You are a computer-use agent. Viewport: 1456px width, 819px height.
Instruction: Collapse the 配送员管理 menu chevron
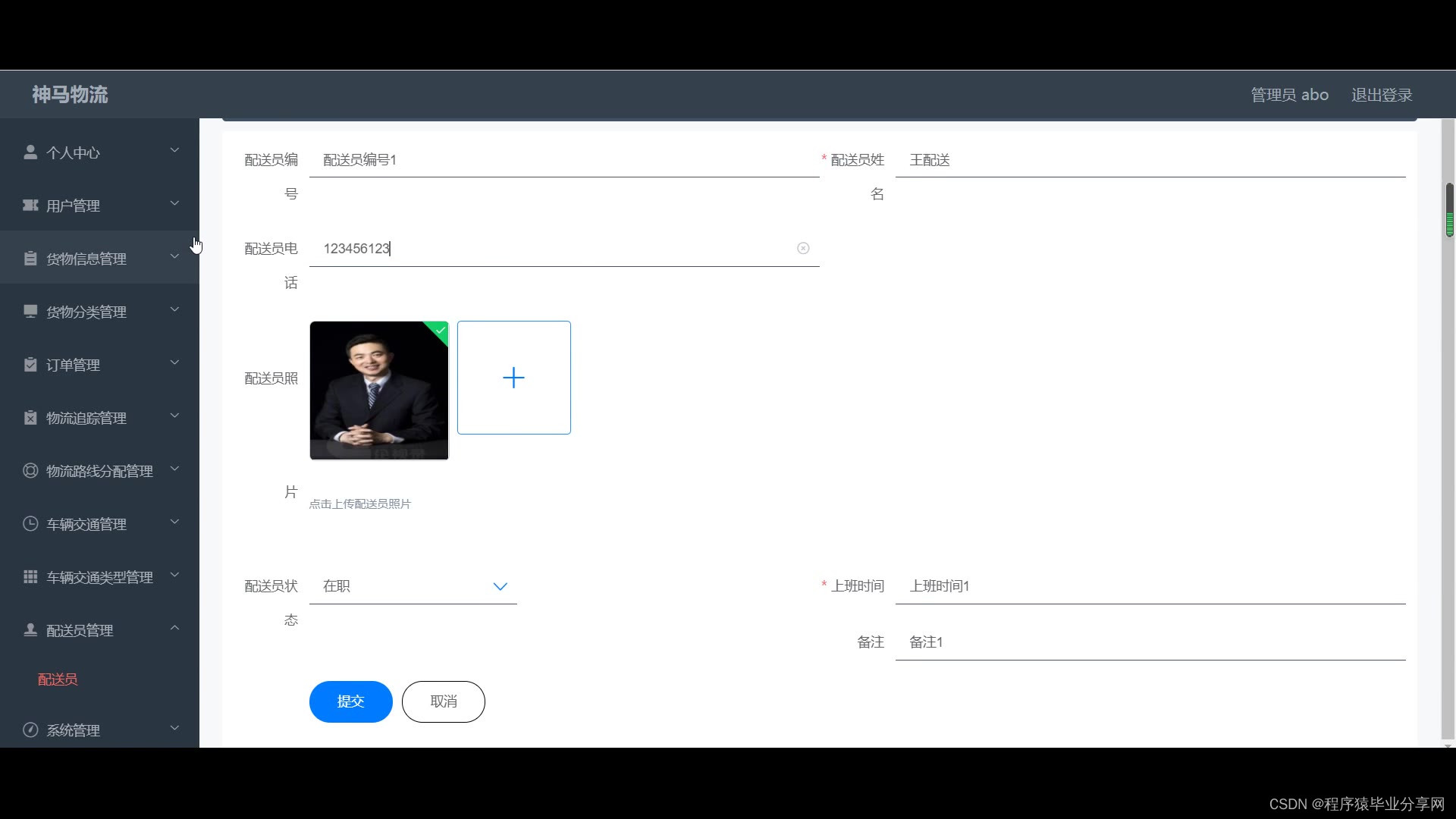(x=174, y=628)
